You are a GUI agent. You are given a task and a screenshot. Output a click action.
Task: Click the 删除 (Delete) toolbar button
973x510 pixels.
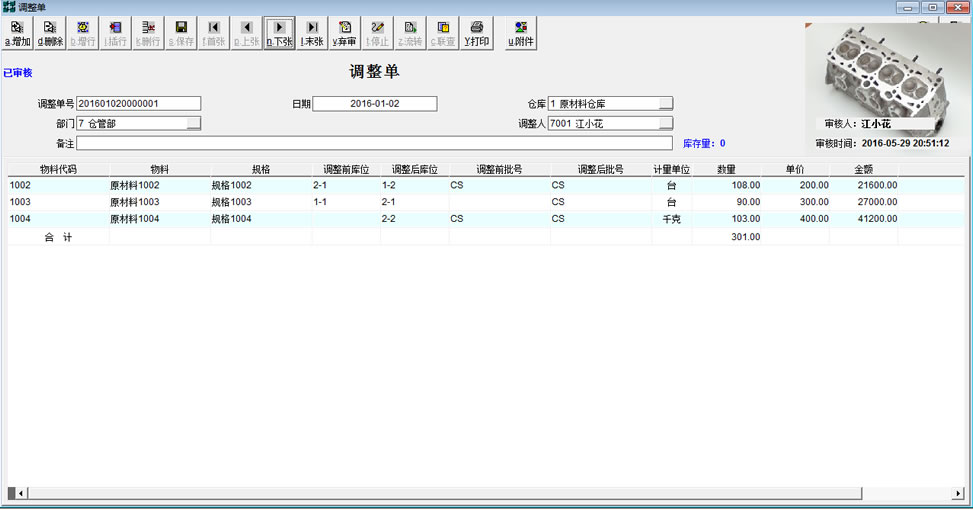(50, 34)
